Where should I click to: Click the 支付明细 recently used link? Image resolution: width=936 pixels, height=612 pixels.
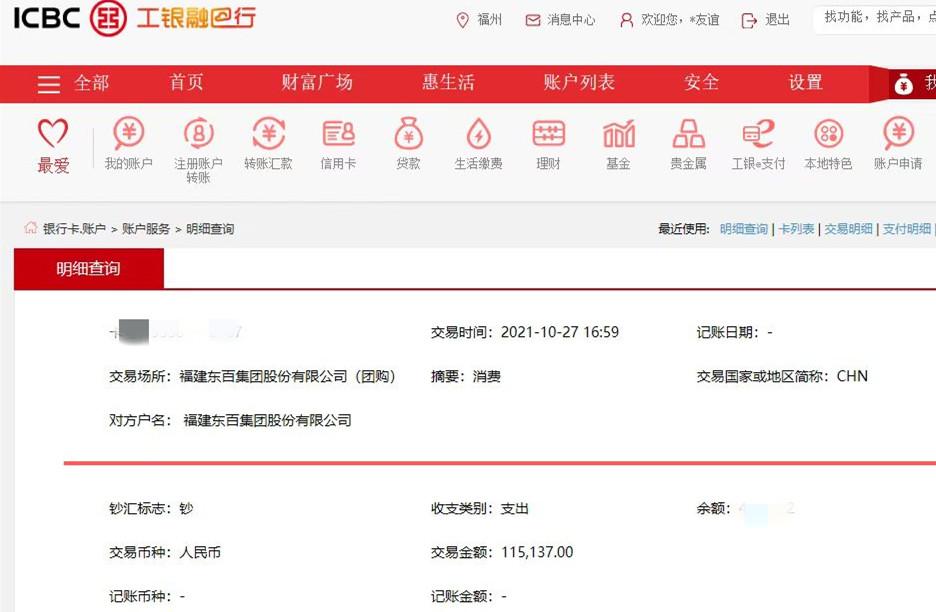(907, 229)
